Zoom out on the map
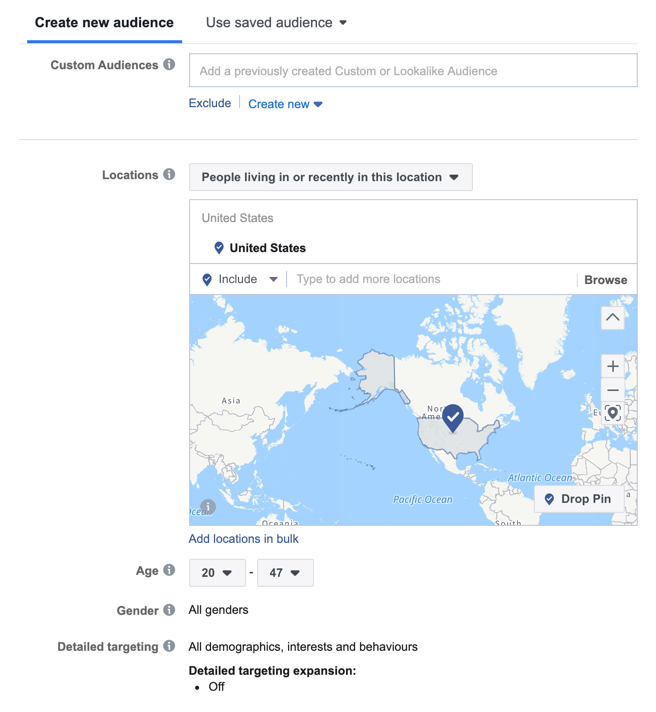Image resolution: width=656 pixels, height=712 pixels. (612, 390)
